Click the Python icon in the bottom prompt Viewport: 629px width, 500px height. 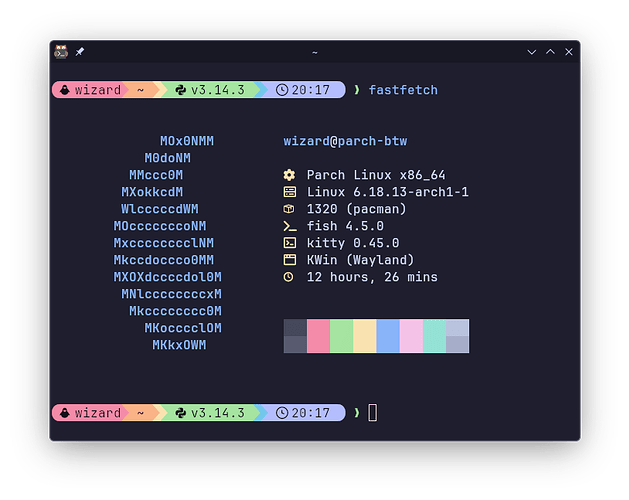coord(181,413)
